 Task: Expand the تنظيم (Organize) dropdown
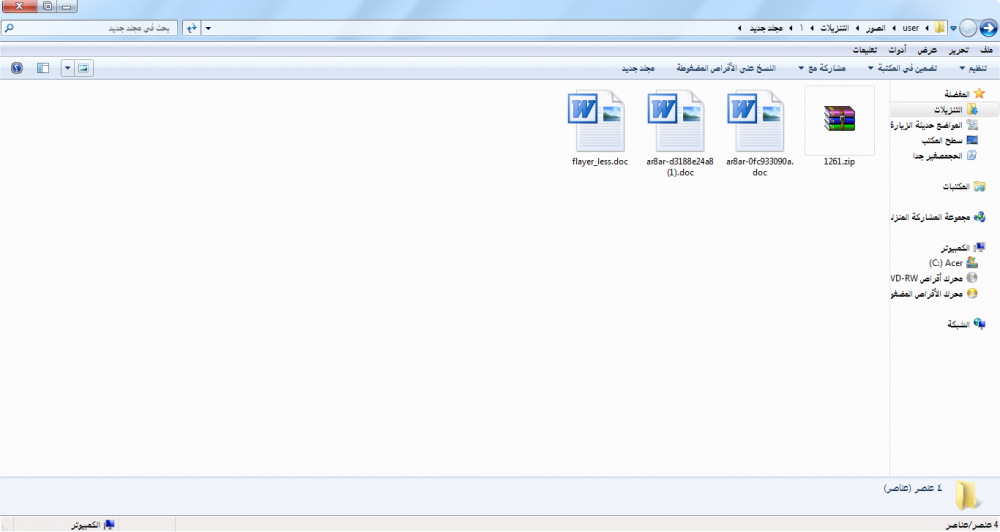point(974,68)
